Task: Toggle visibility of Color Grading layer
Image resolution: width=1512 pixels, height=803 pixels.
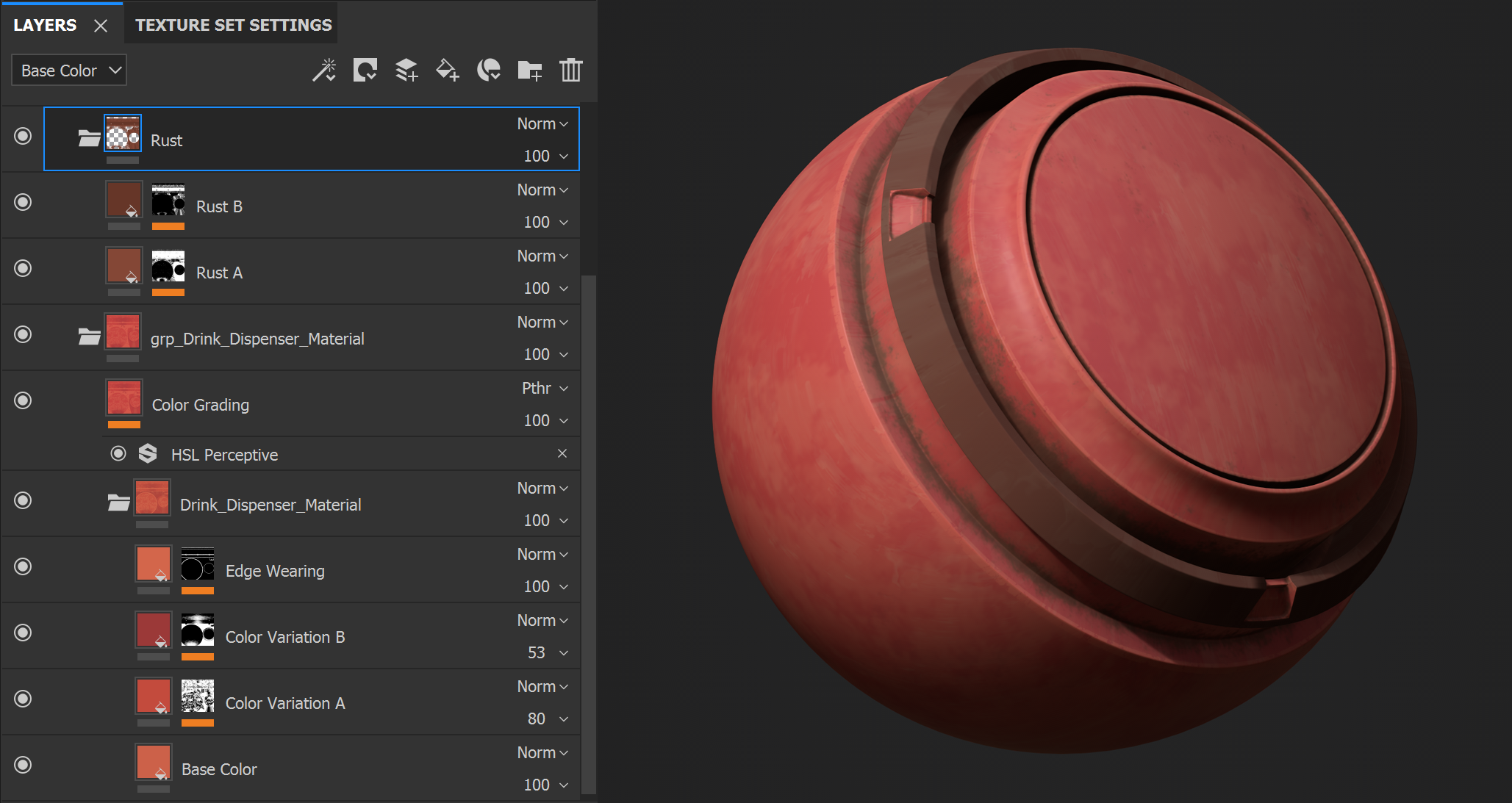Action: coord(24,400)
